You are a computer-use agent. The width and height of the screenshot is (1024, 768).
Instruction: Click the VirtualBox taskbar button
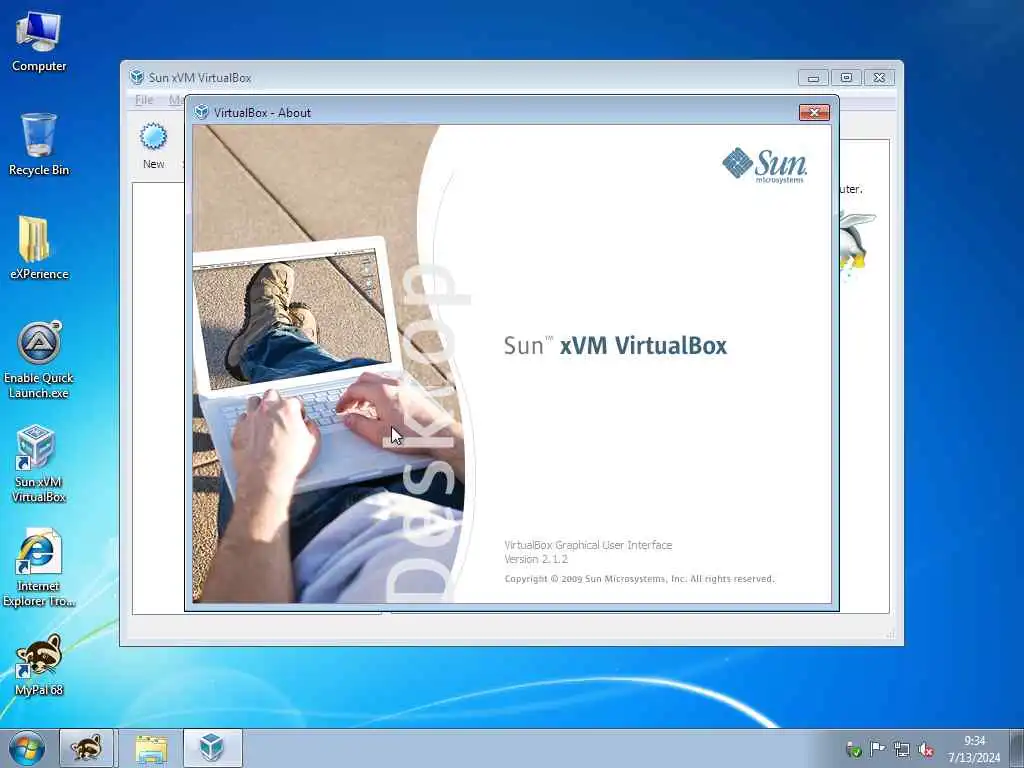[x=212, y=748]
